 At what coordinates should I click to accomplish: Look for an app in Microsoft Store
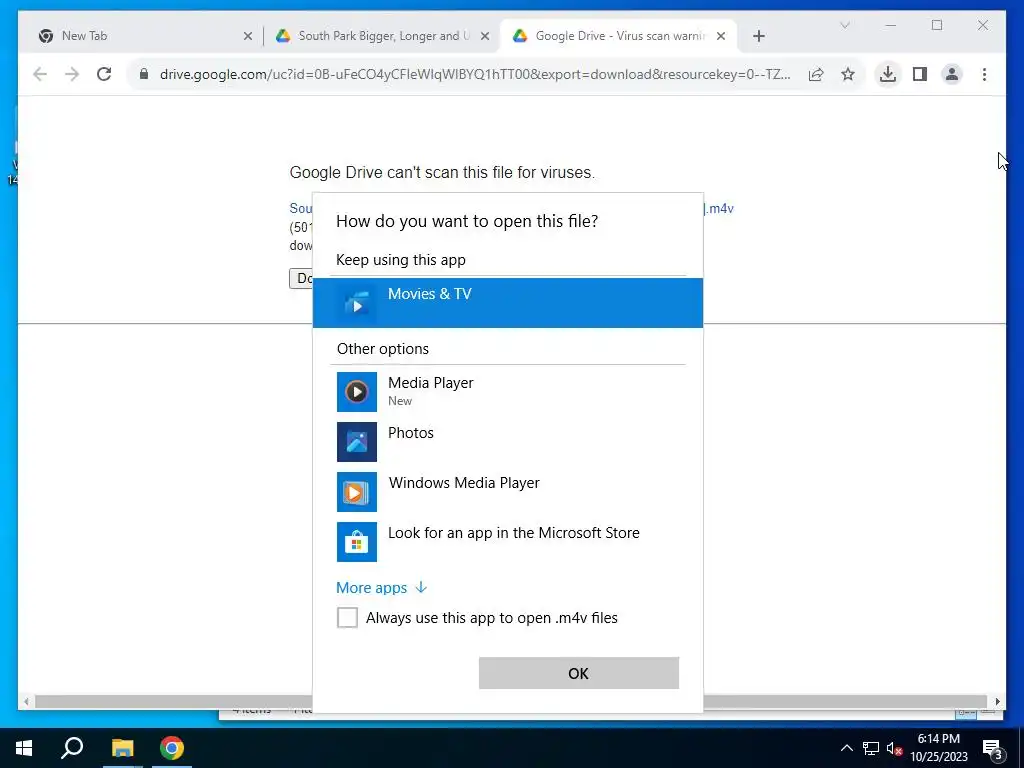507,541
